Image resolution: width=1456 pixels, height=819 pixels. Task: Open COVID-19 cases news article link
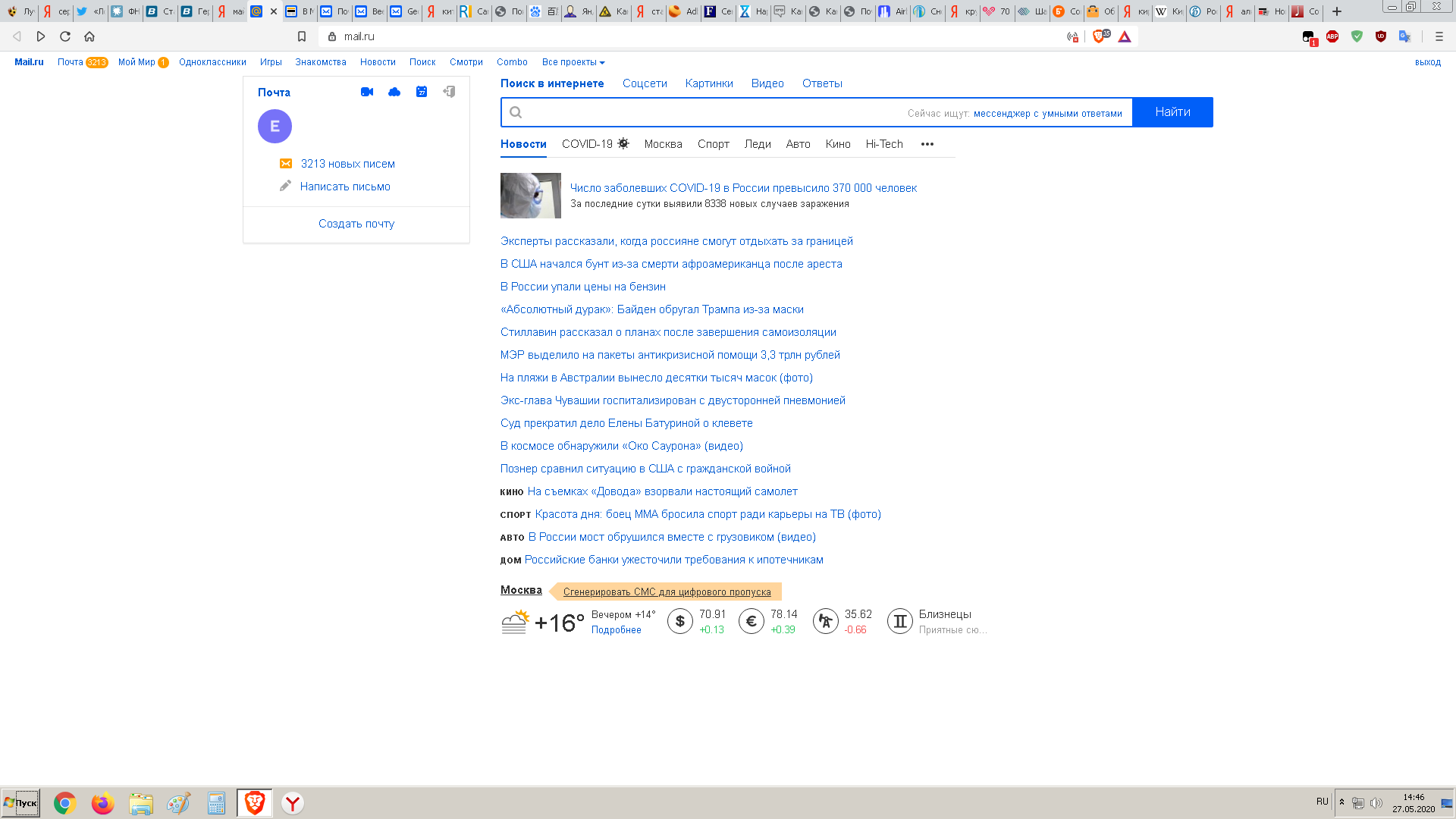click(x=743, y=187)
